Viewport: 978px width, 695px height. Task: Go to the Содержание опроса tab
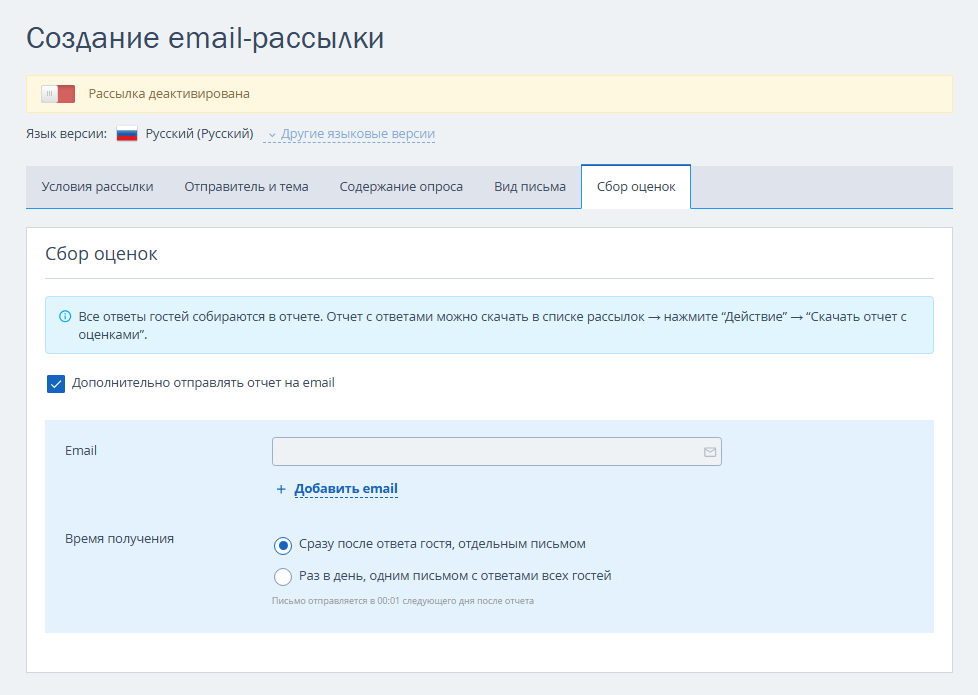click(401, 187)
